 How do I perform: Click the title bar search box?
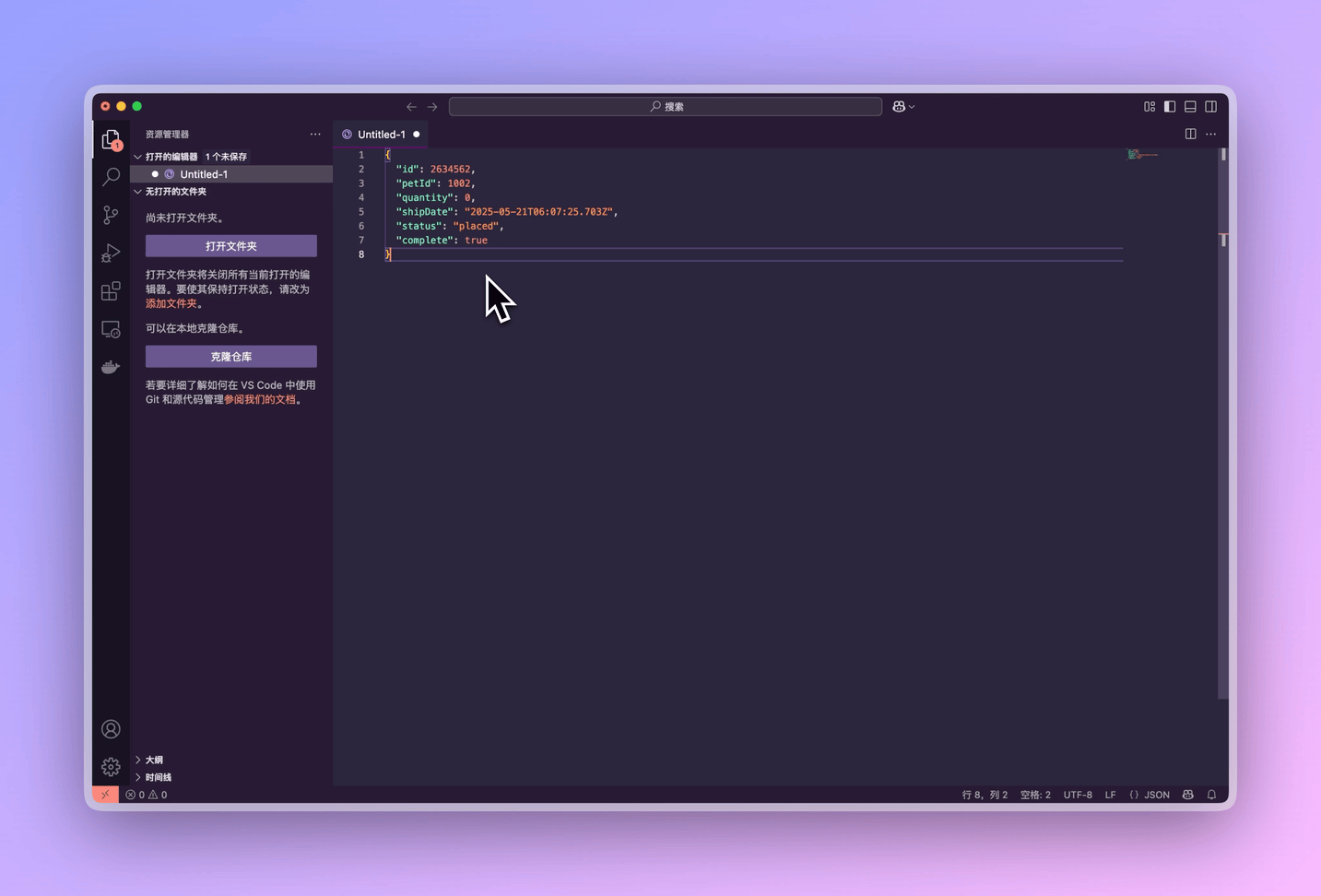tap(665, 107)
